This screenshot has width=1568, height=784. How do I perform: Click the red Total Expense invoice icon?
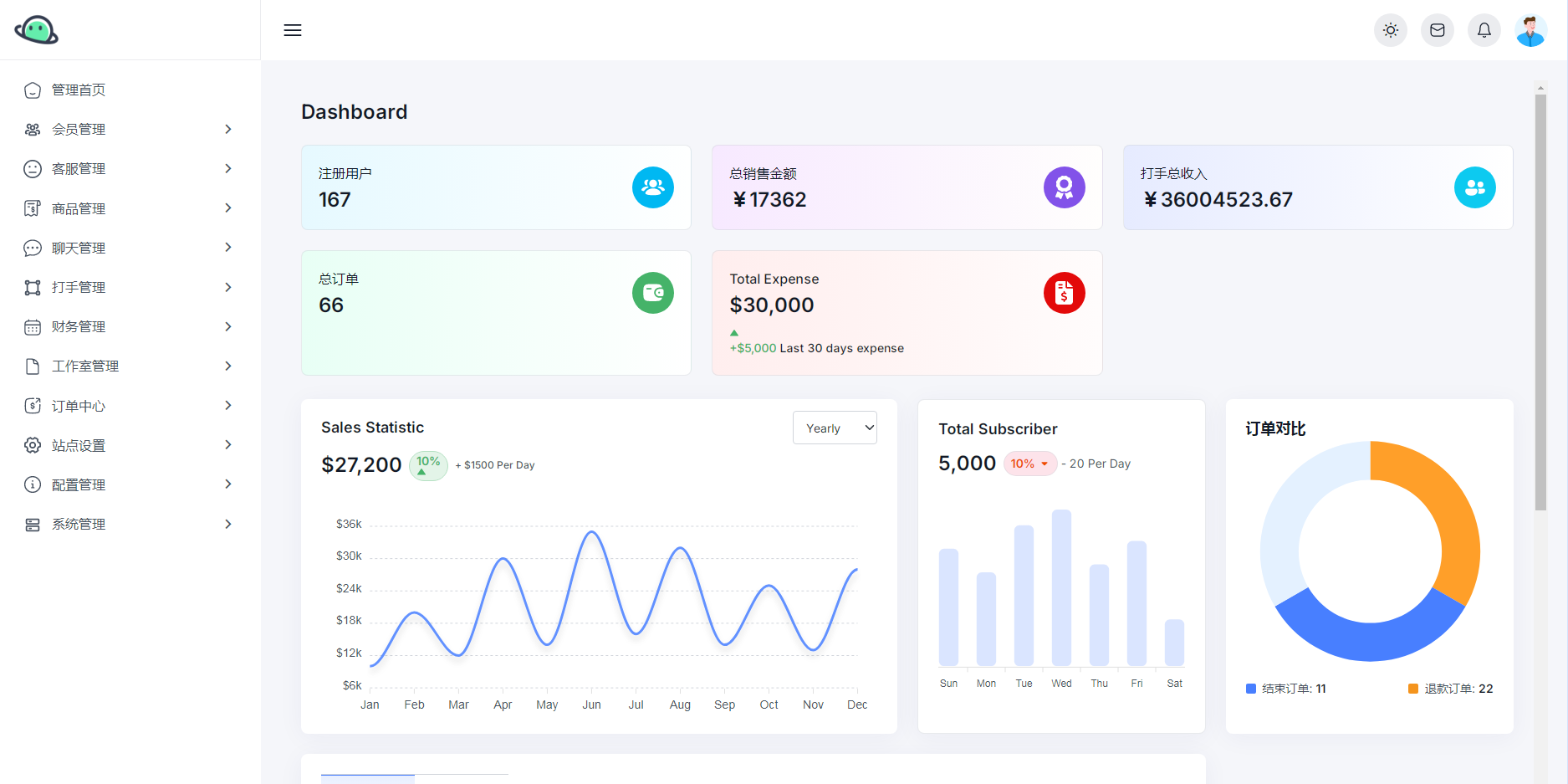[x=1064, y=293]
